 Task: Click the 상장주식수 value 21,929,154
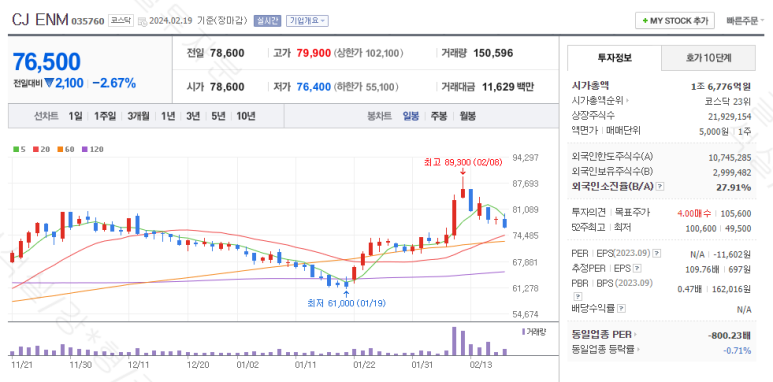pos(729,116)
